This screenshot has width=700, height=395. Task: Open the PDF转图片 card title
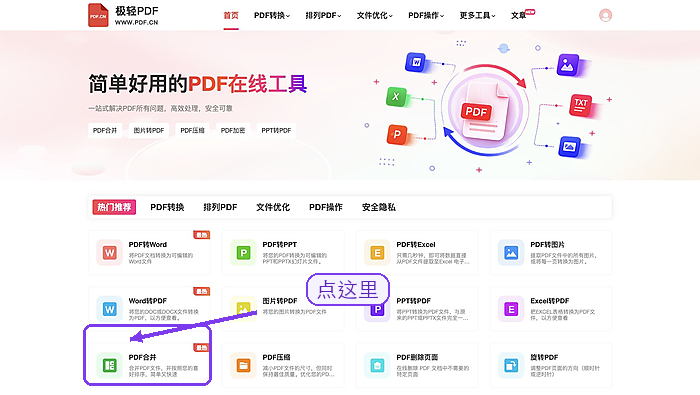pyautogui.click(x=547, y=245)
